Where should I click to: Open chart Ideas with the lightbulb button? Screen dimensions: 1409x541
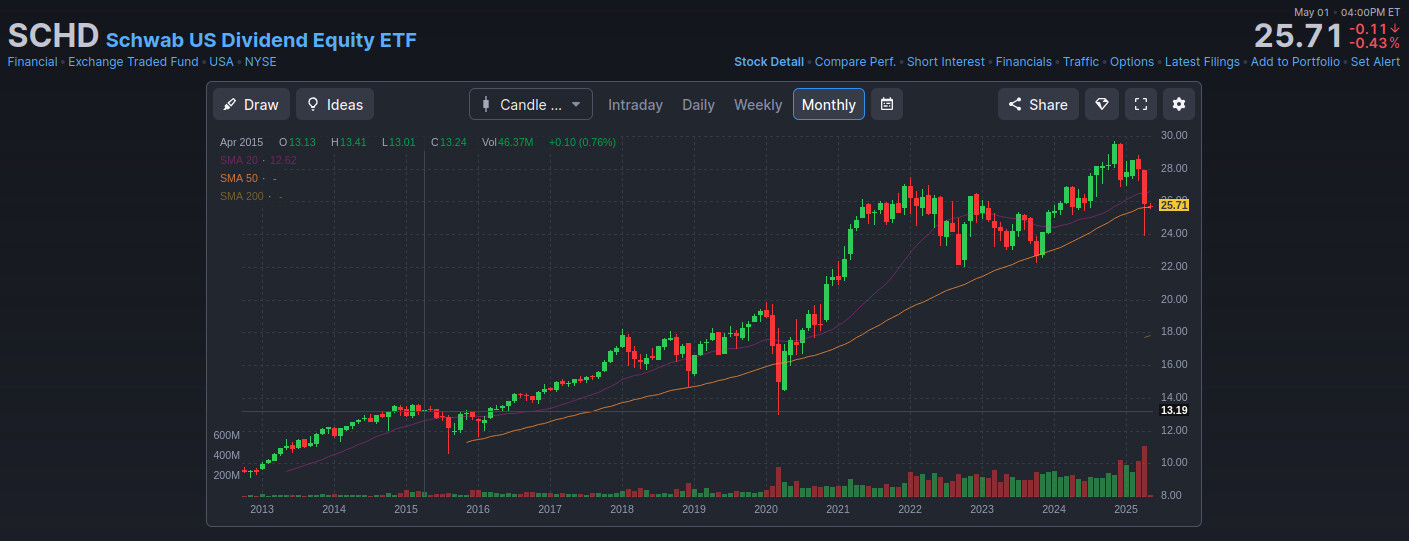pyautogui.click(x=335, y=104)
